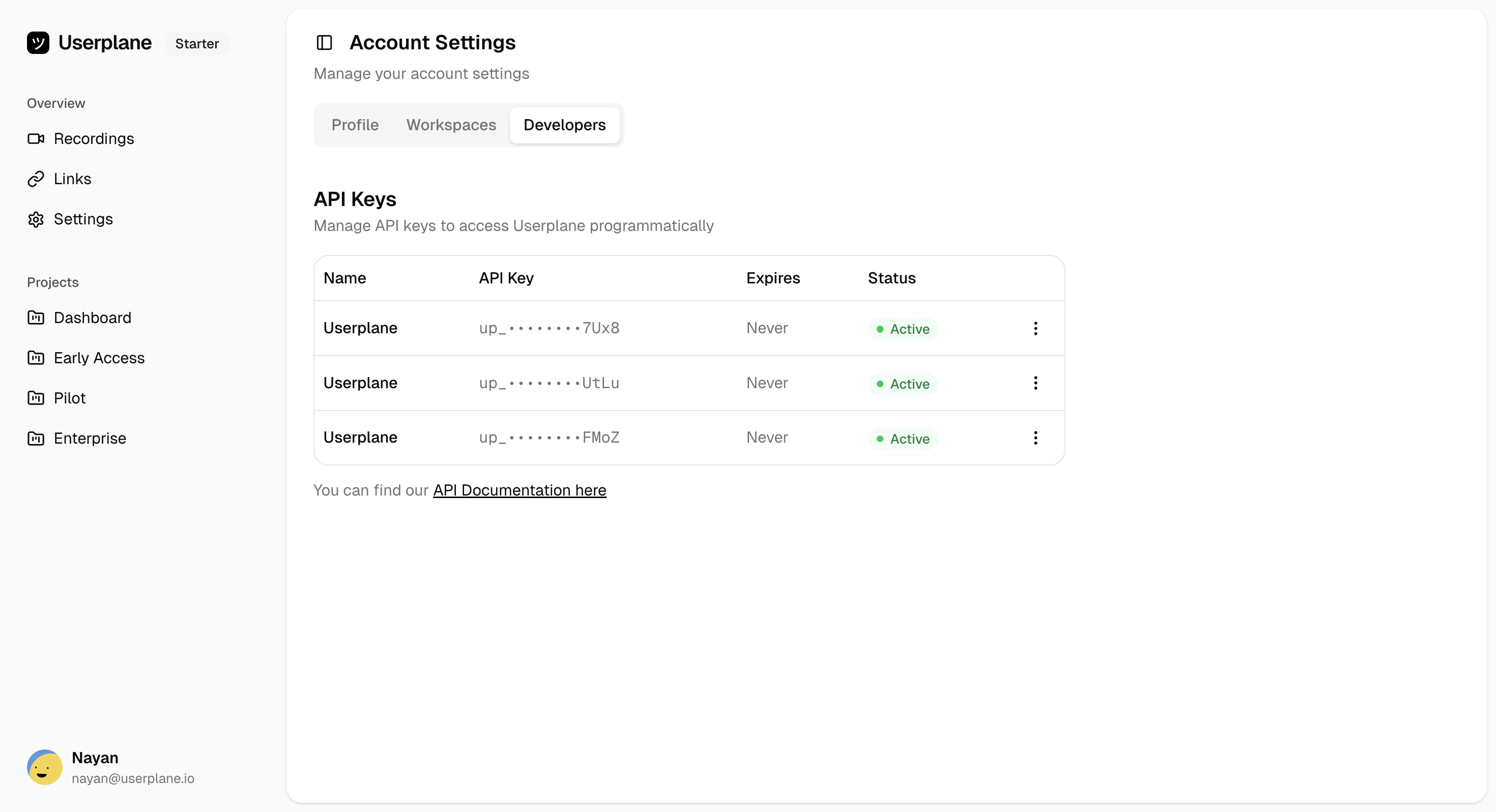
Task: Click the Userplane logo icon
Action: pos(38,42)
